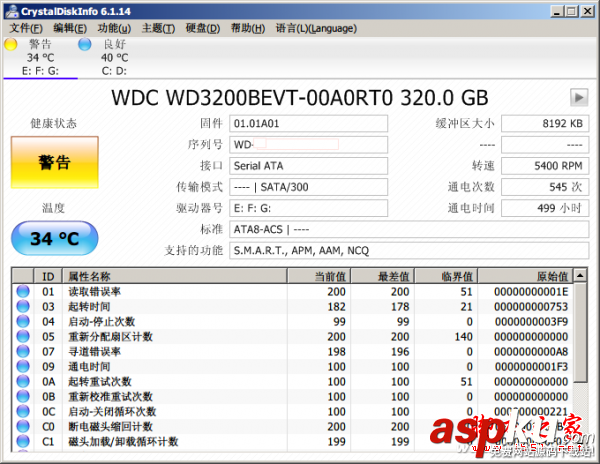The height and width of the screenshot is (464, 600).
Task: Click the WDC WD3200BEVT-00A0RT0 disk title
Action: (300, 98)
